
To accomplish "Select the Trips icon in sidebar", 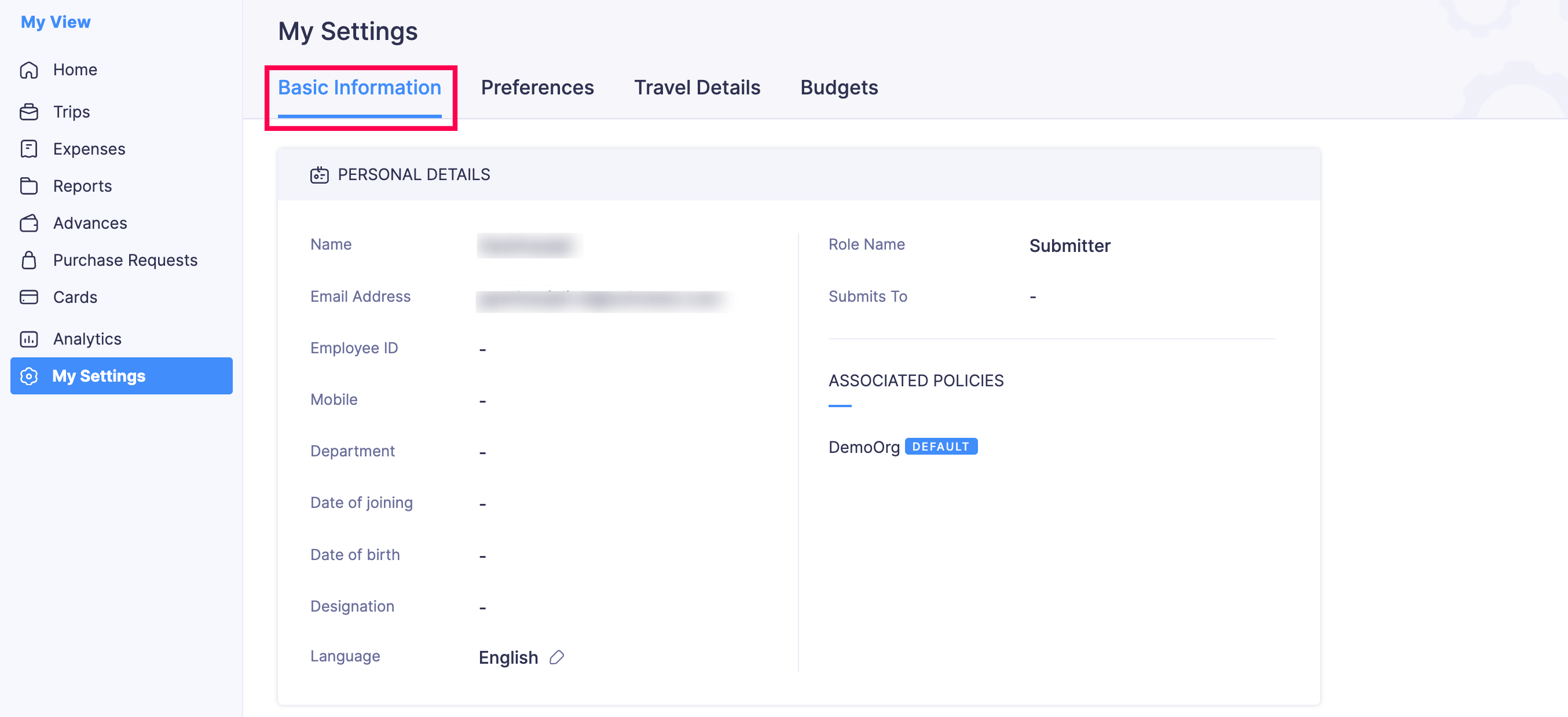I will click(x=28, y=111).
